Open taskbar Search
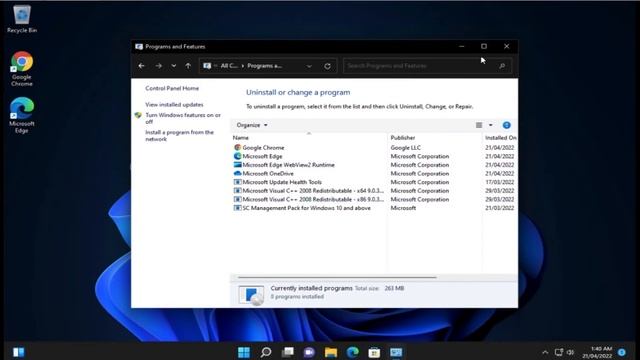This screenshot has width=640, height=360. pyautogui.click(x=266, y=352)
